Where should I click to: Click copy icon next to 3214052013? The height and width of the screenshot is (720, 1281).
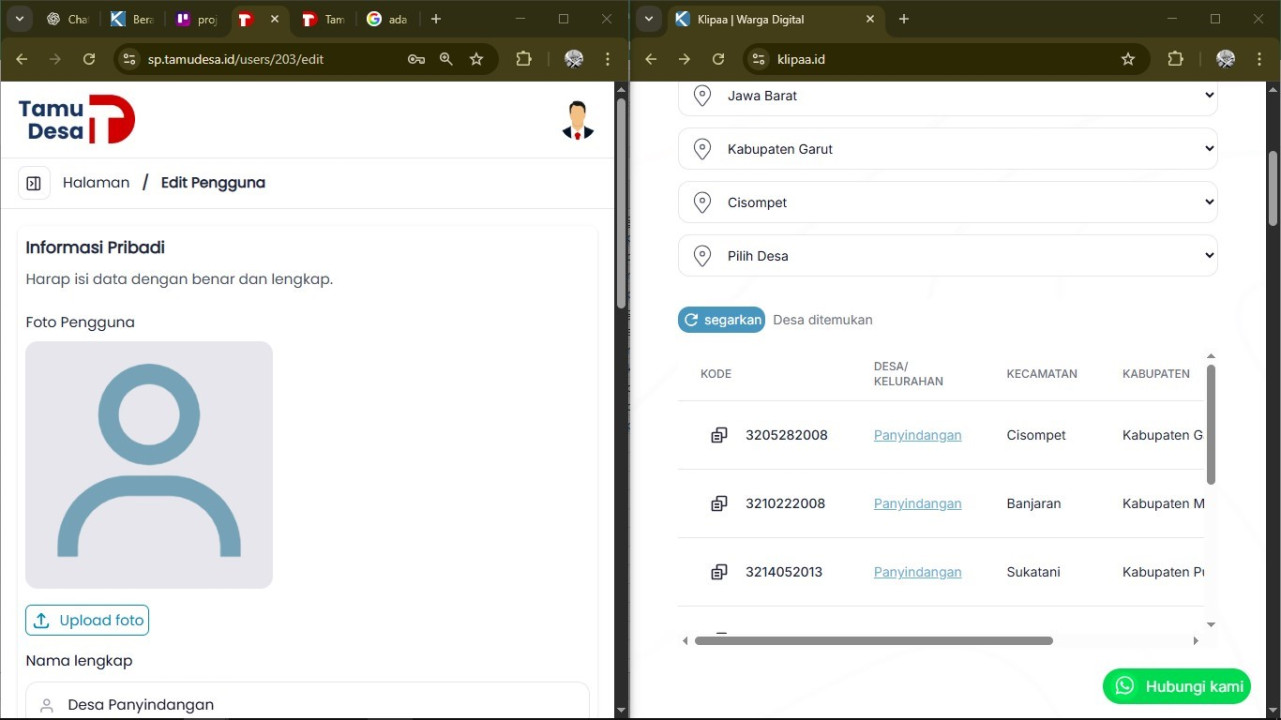tap(719, 572)
